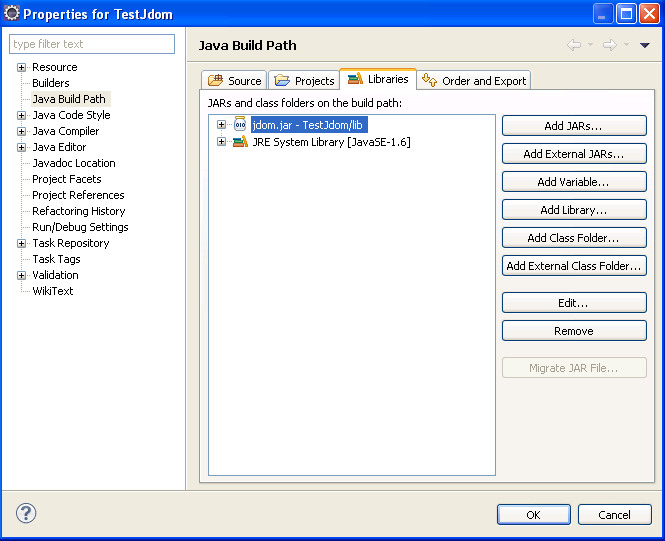Expand the Java Compiler node
The height and width of the screenshot is (541, 665).
pos(21,131)
